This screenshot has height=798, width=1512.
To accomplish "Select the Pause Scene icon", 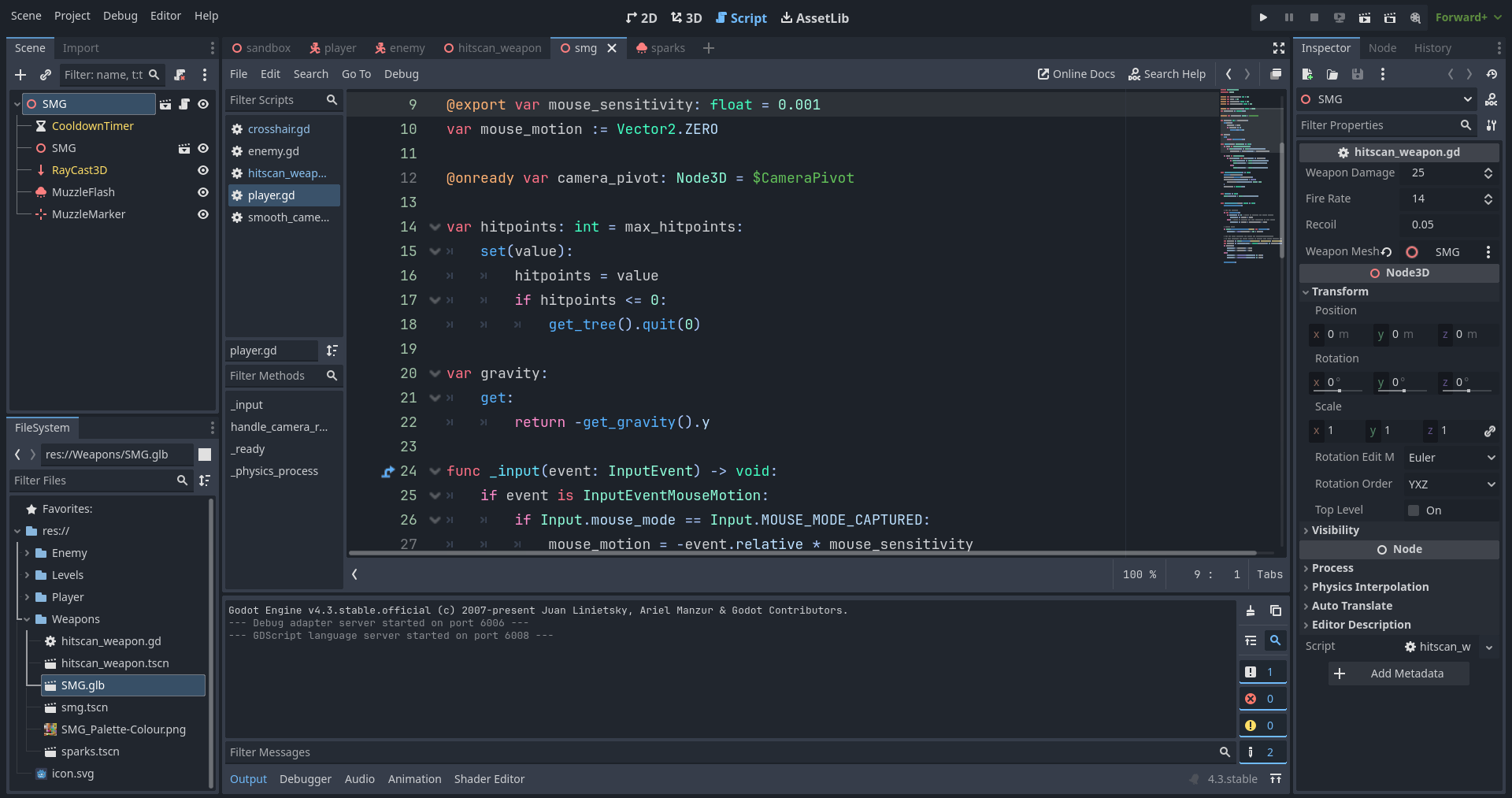I will click(x=1288, y=17).
